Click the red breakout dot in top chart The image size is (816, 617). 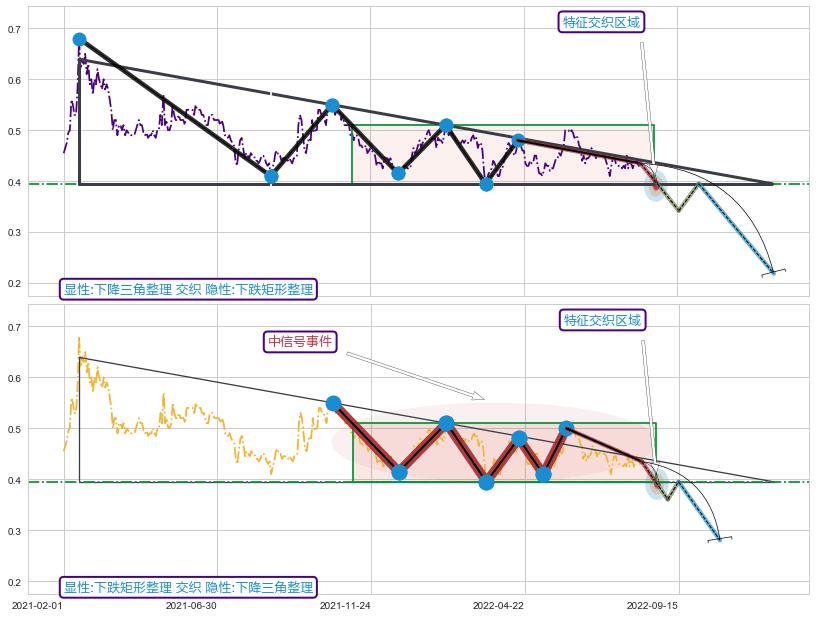pos(656,186)
